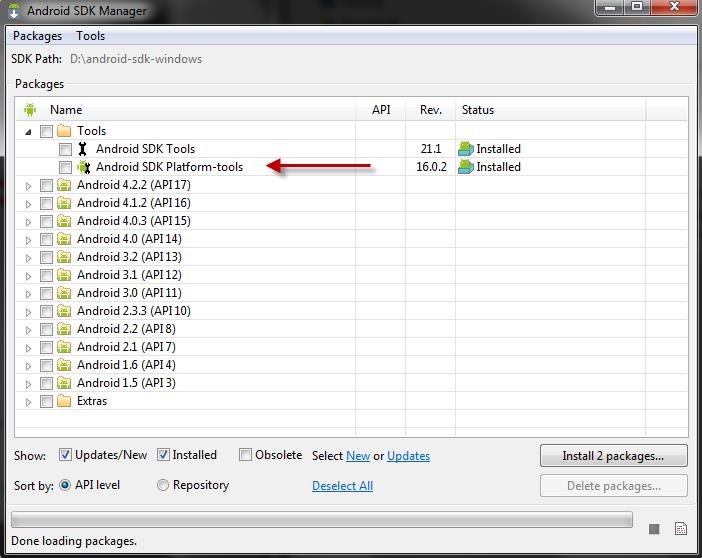Click the Android 4.0.3 (API 15) folder icon
This screenshot has height=558, width=702.
[x=64, y=221]
